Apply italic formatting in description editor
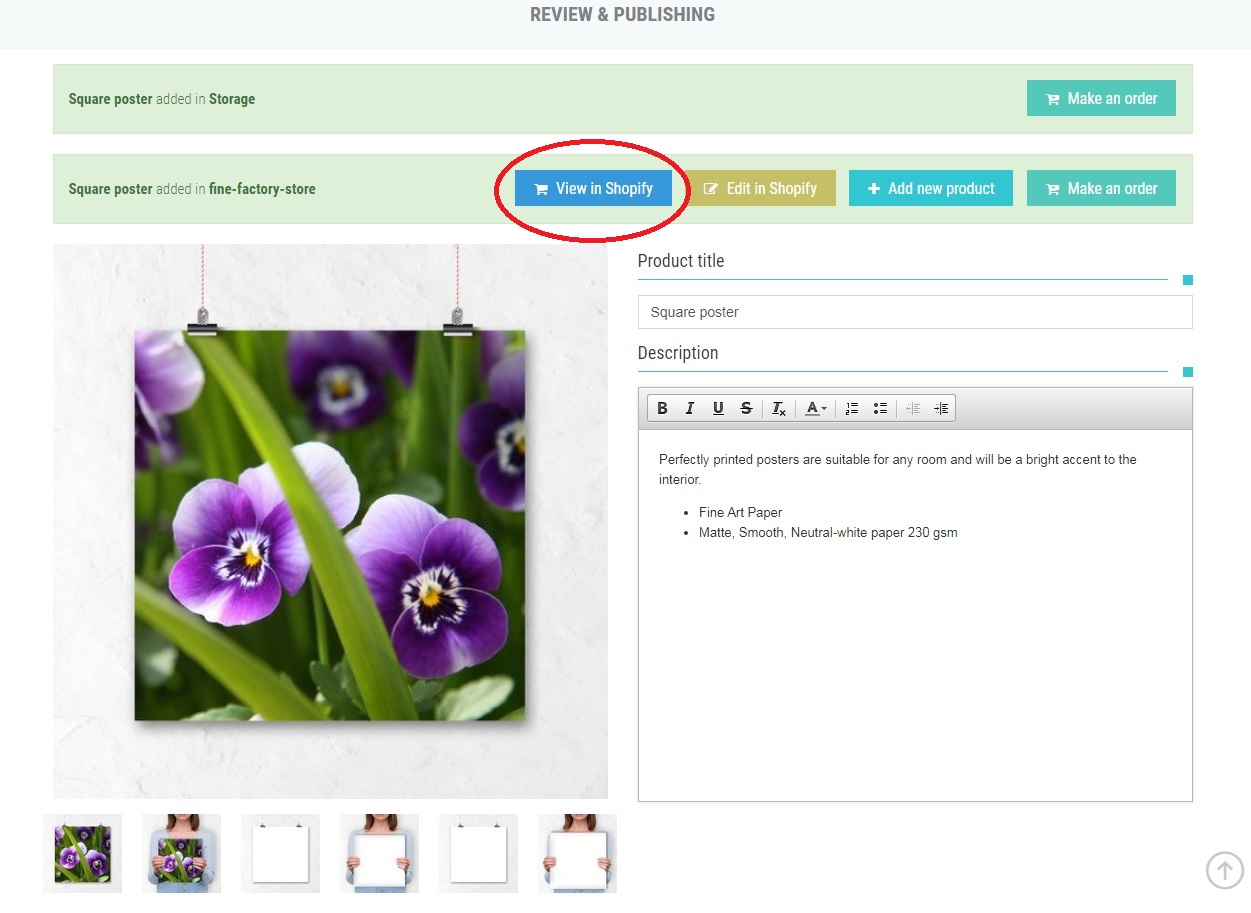 coord(690,408)
